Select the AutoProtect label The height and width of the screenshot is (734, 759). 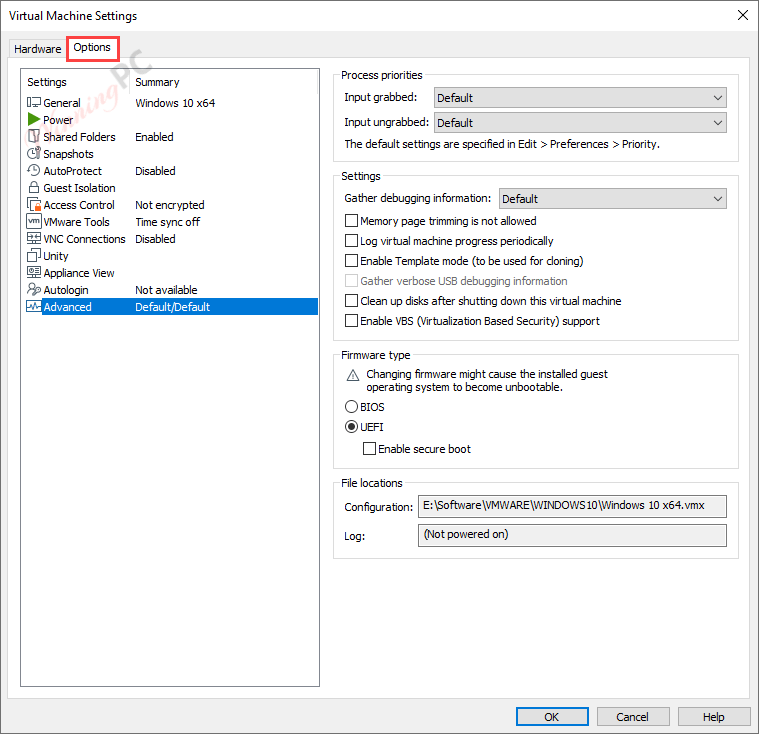pos(73,171)
